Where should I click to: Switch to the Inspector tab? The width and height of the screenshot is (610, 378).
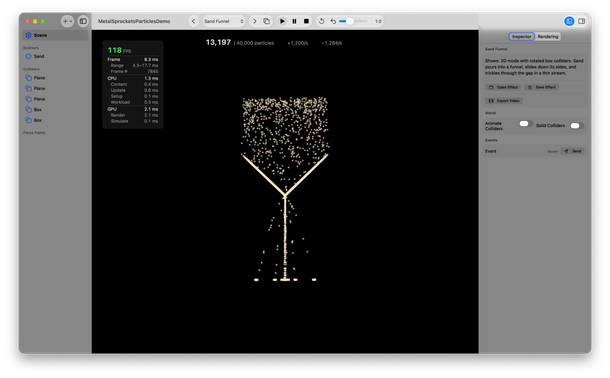coord(521,36)
